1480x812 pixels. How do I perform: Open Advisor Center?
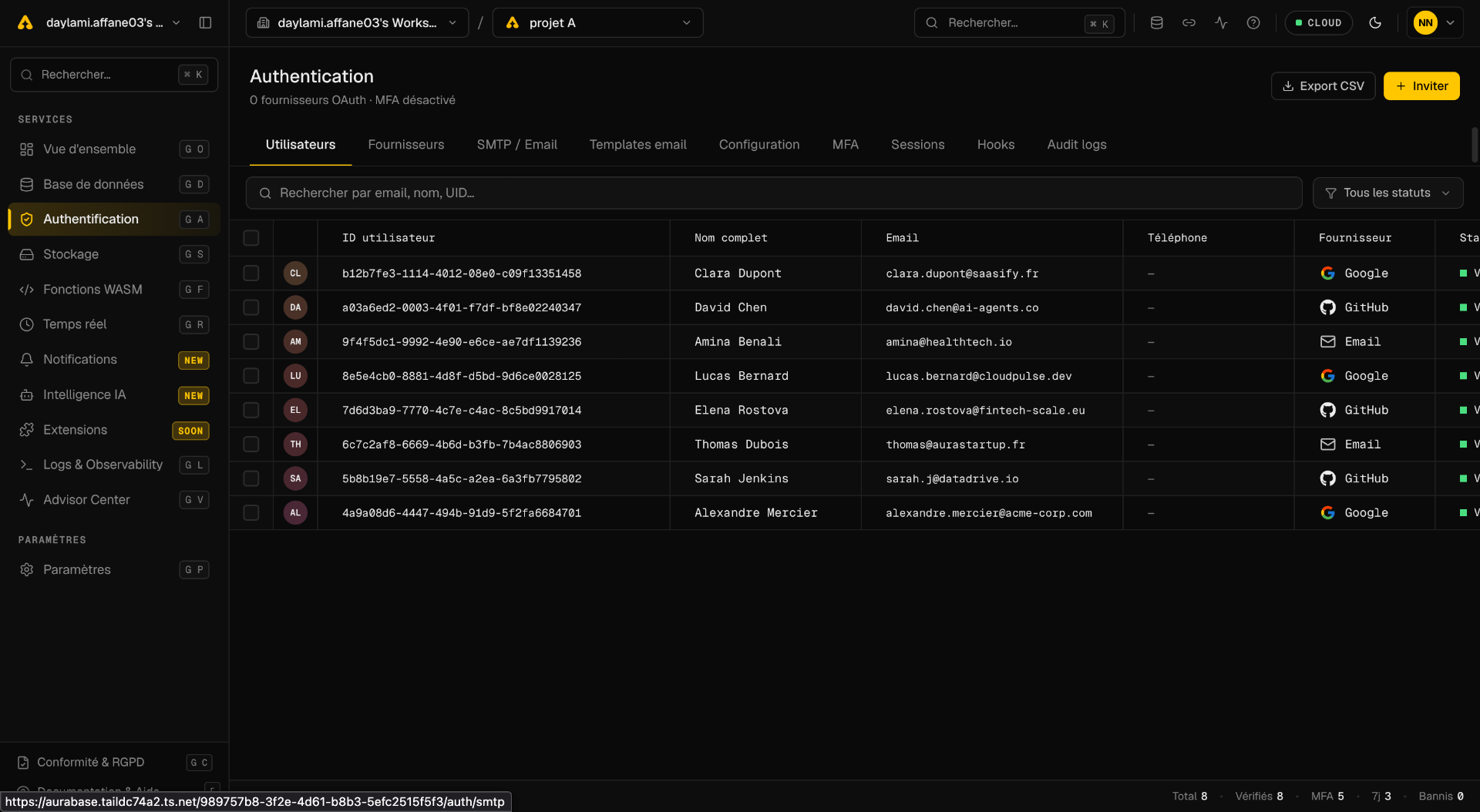coord(114,500)
